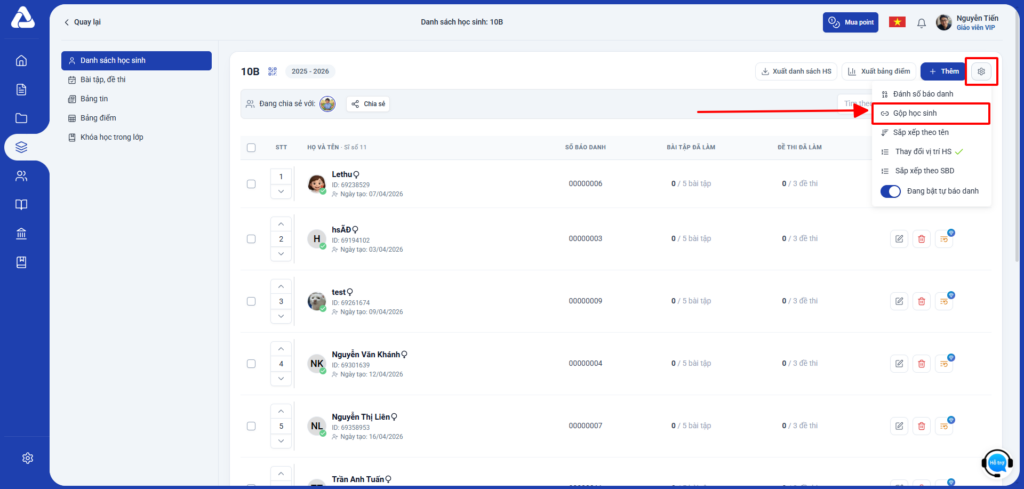
Task: Click the shared teacher avatar next to Đang chia sẻ với
Action: pyautogui.click(x=327, y=104)
